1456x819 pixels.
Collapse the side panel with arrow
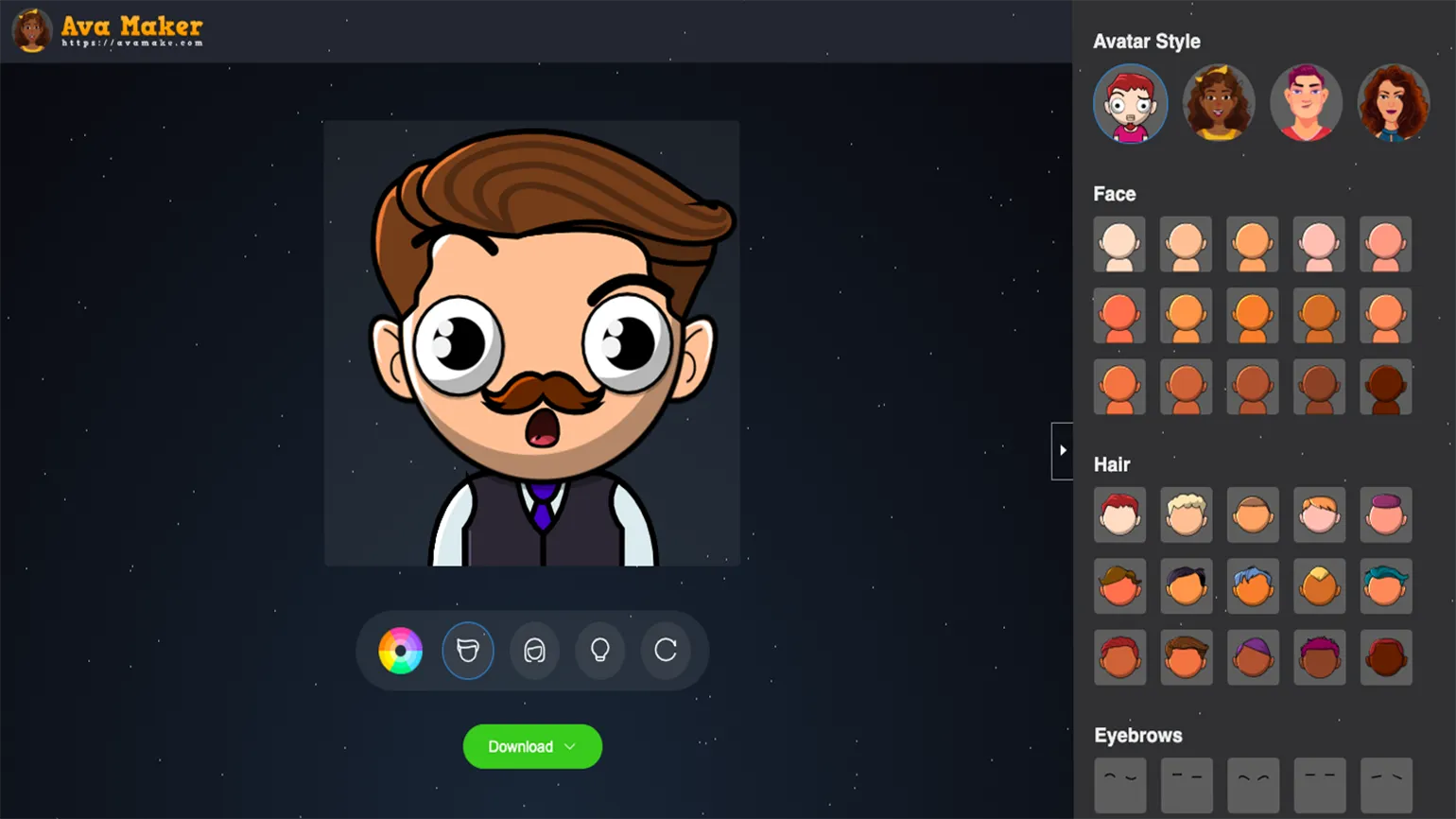[1062, 451]
